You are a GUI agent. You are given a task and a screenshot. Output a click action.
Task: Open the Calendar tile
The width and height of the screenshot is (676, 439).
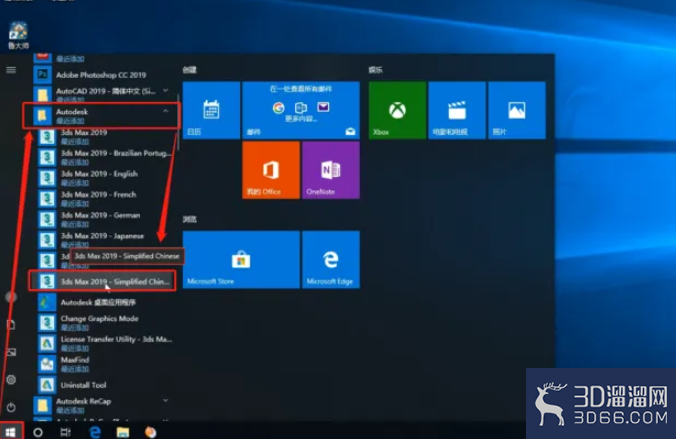point(211,110)
